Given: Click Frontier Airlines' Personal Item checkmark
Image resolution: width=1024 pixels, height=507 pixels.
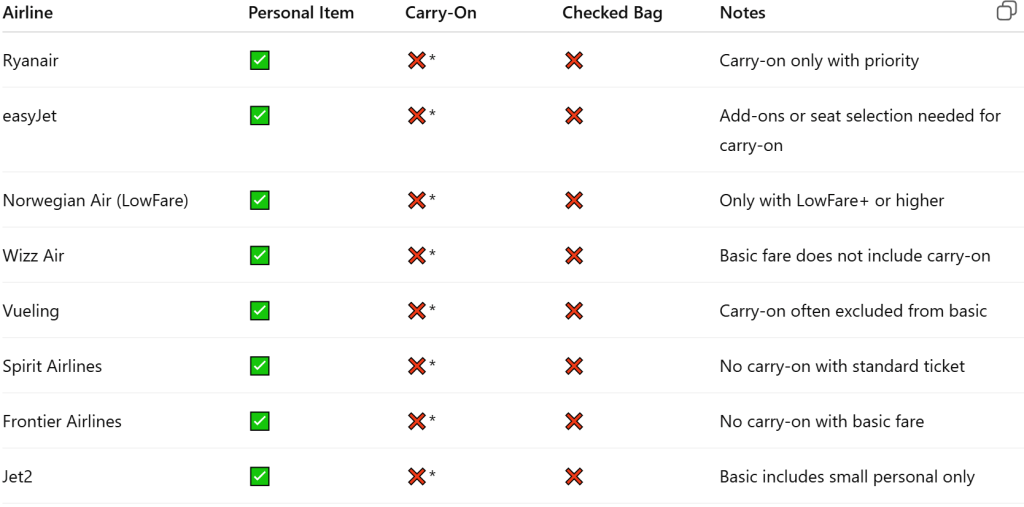Looking at the screenshot, I should [x=259, y=421].
